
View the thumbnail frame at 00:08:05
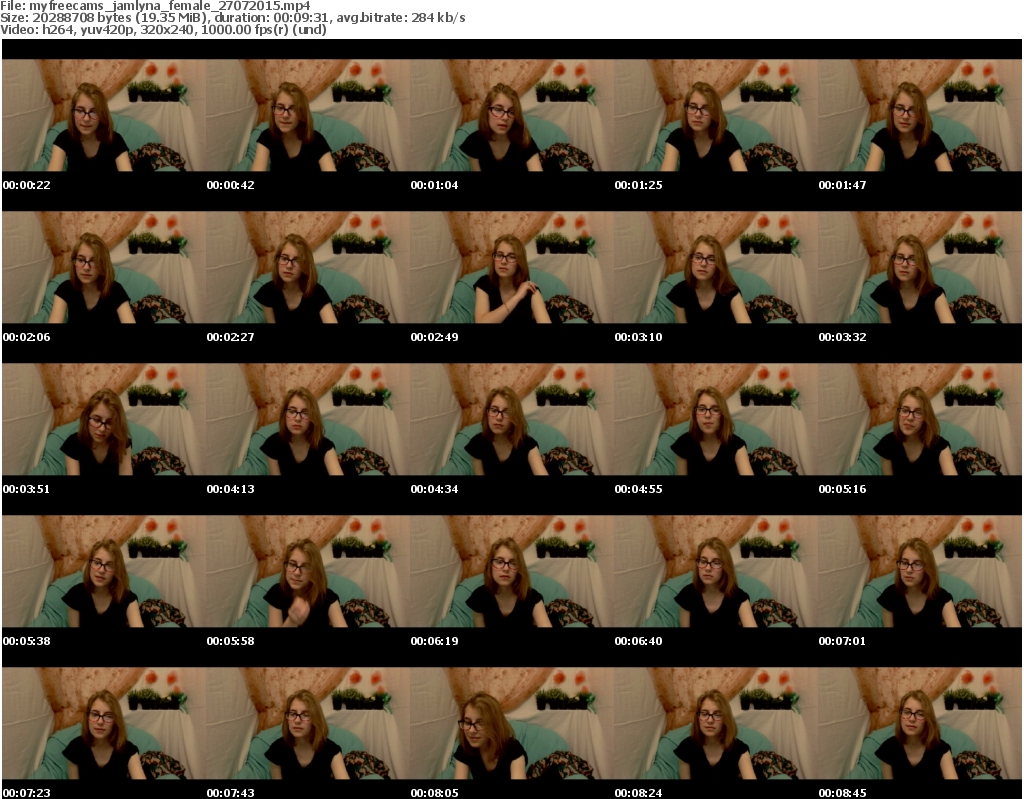pos(512,723)
